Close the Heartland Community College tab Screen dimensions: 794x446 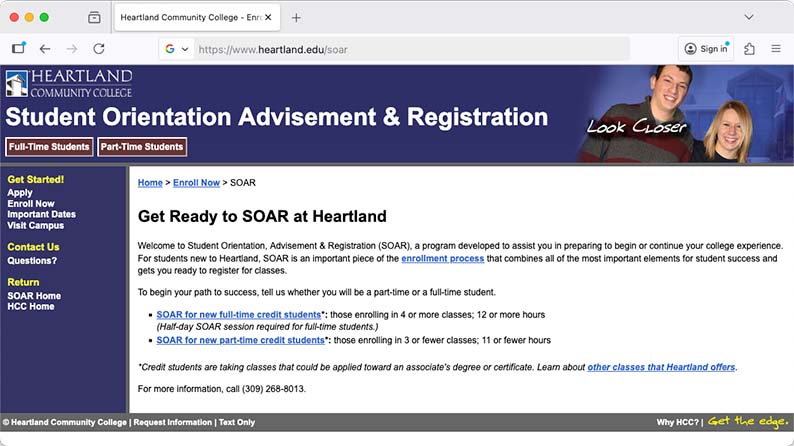pyautogui.click(x=268, y=18)
